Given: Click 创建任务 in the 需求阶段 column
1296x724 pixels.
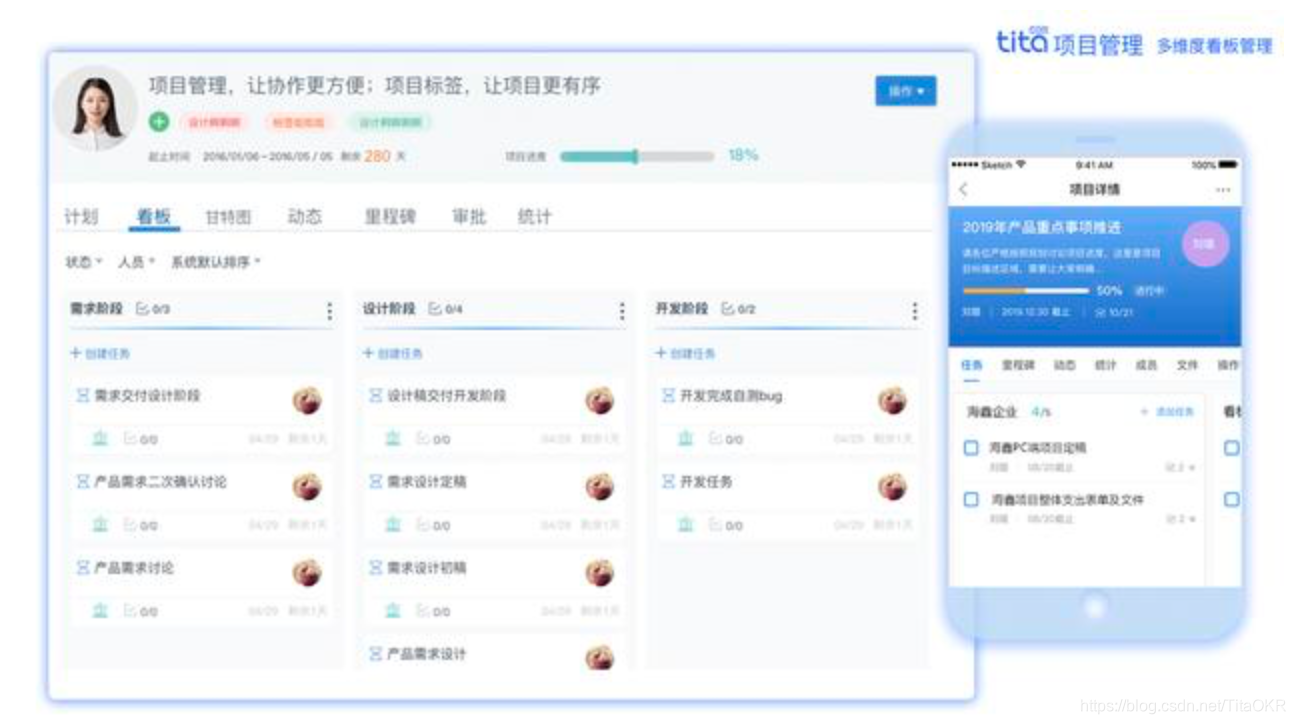Looking at the screenshot, I should click(100, 353).
